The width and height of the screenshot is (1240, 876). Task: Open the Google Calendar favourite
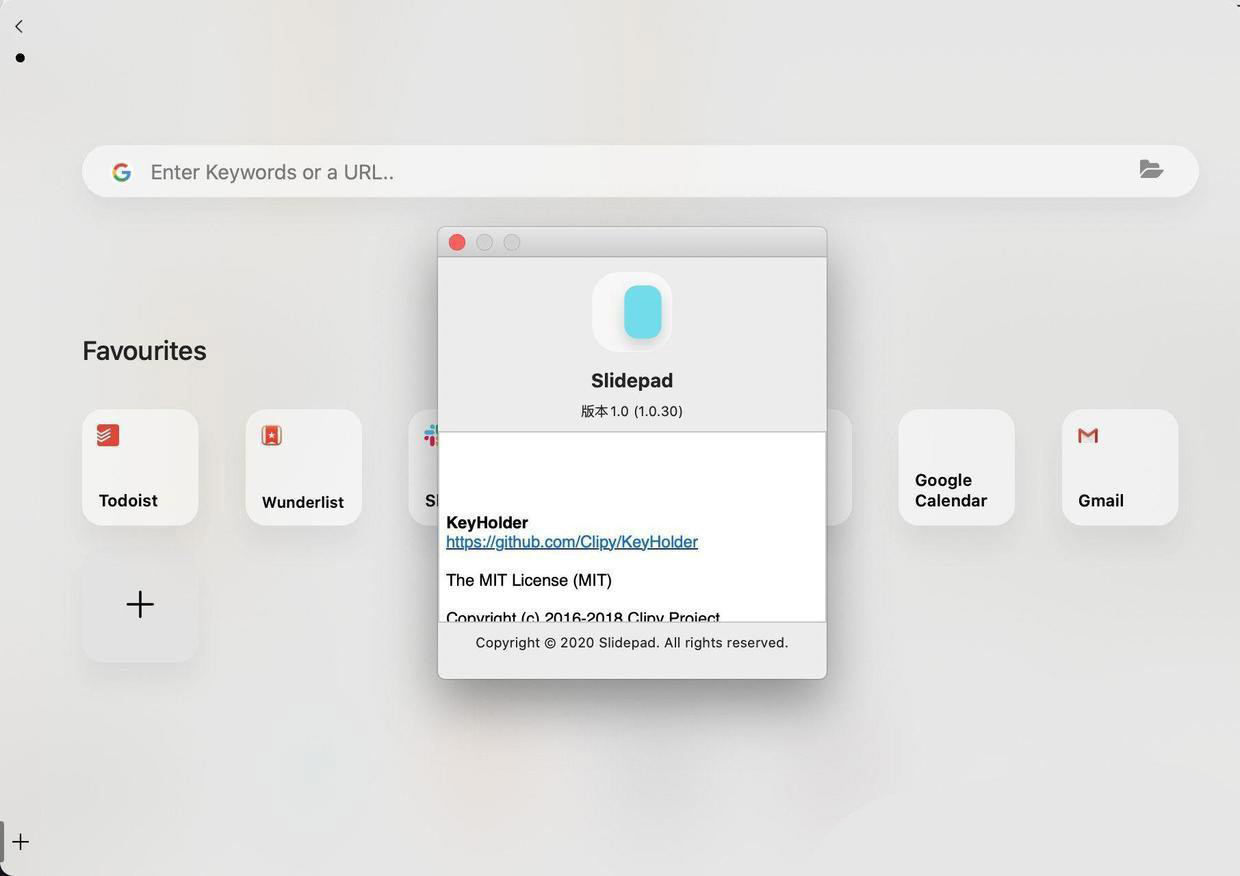pos(956,467)
